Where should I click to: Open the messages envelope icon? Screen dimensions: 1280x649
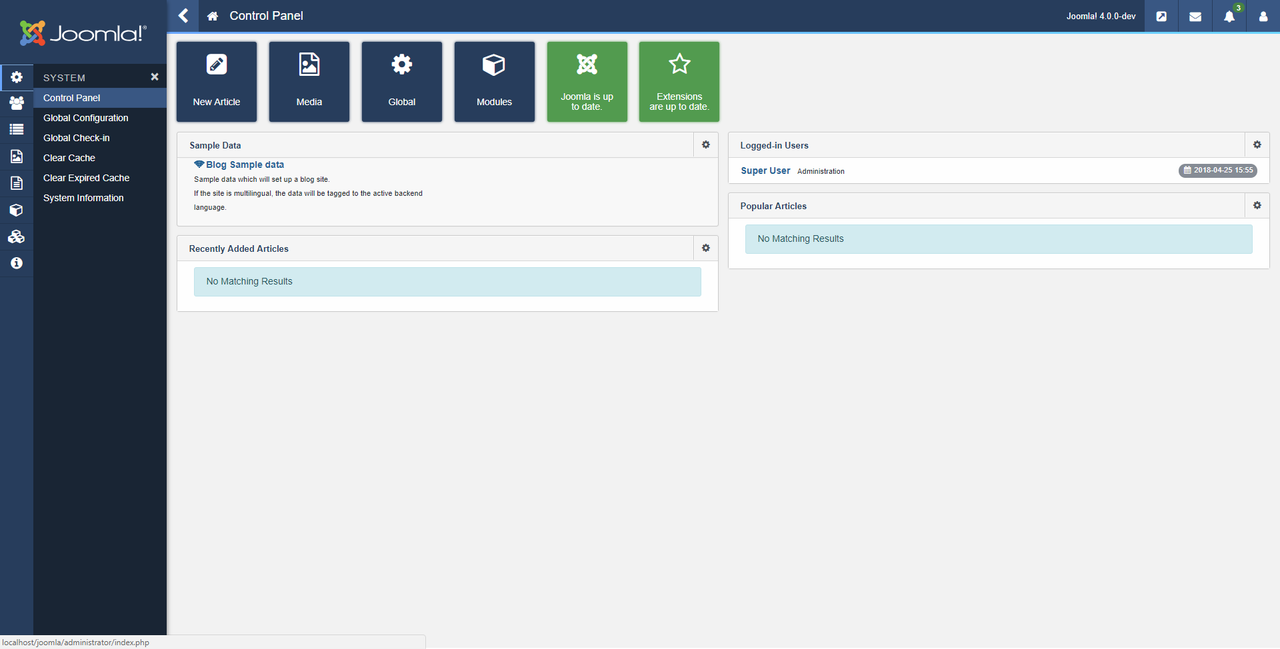click(1195, 16)
